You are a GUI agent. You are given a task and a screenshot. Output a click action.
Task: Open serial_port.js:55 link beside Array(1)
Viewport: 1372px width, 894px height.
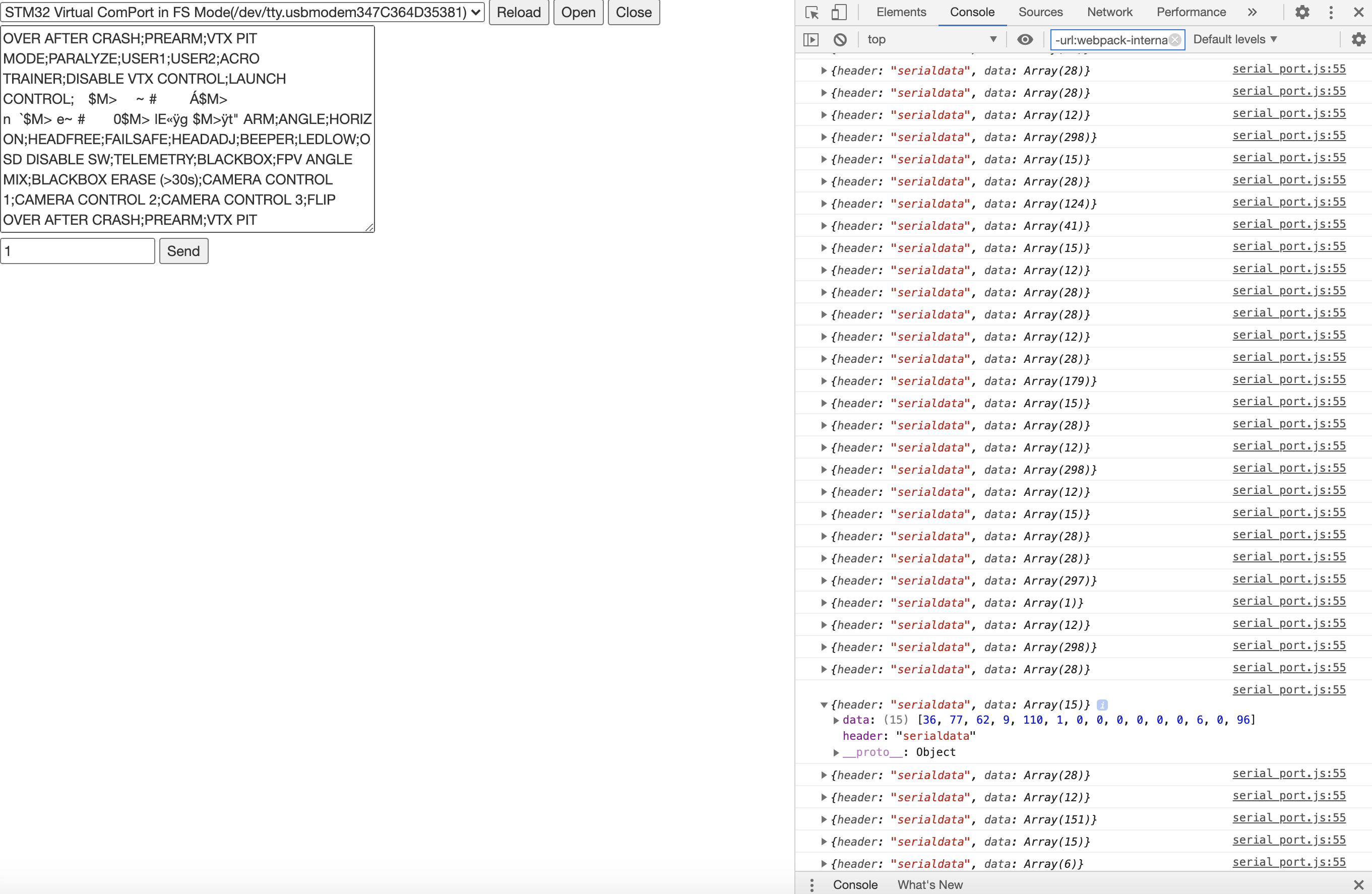pos(1289,601)
